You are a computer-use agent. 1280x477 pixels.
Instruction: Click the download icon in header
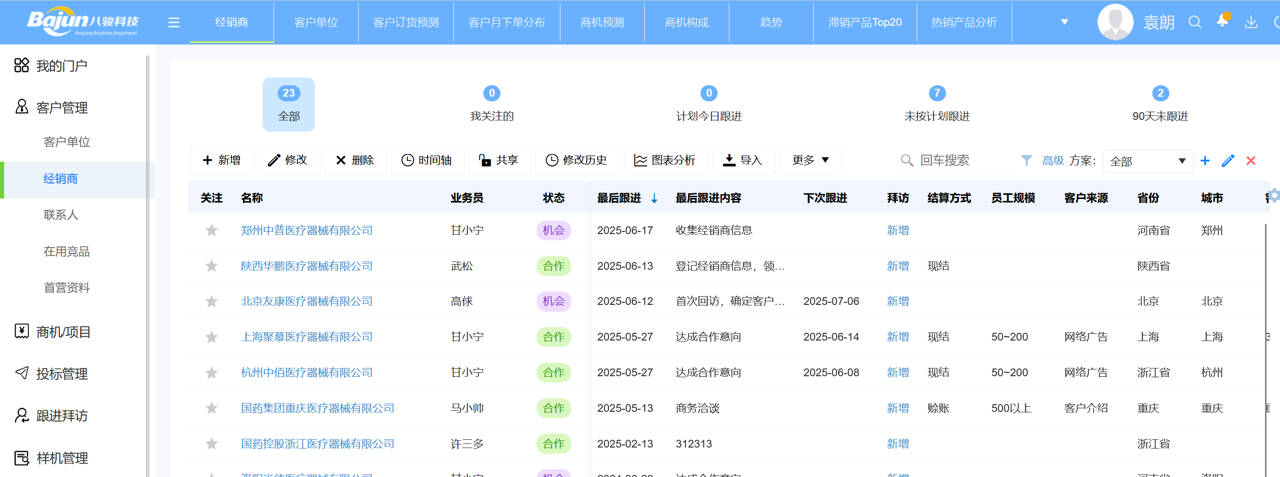[1251, 22]
